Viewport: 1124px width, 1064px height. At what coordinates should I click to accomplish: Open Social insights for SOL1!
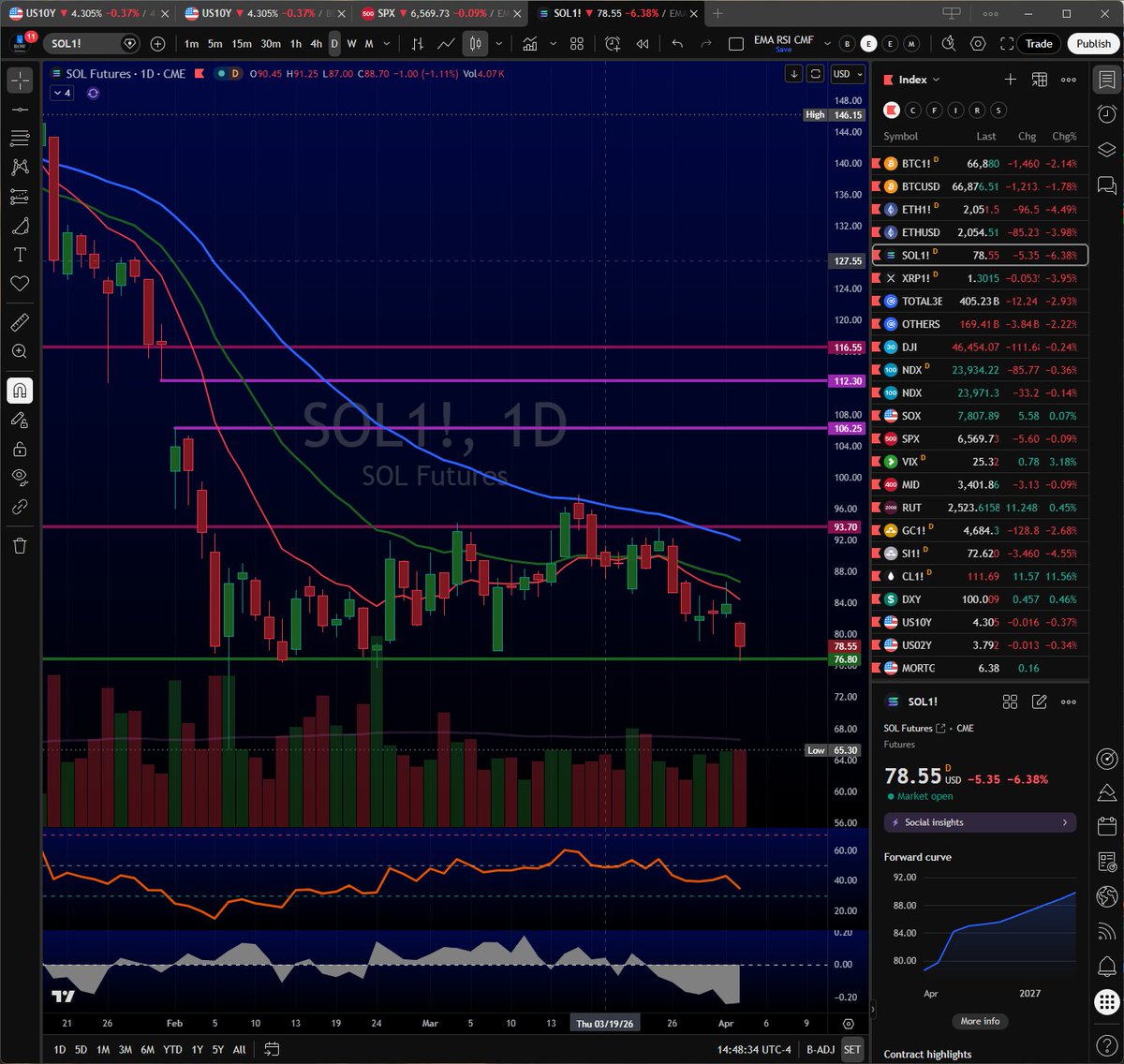tap(980, 822)
